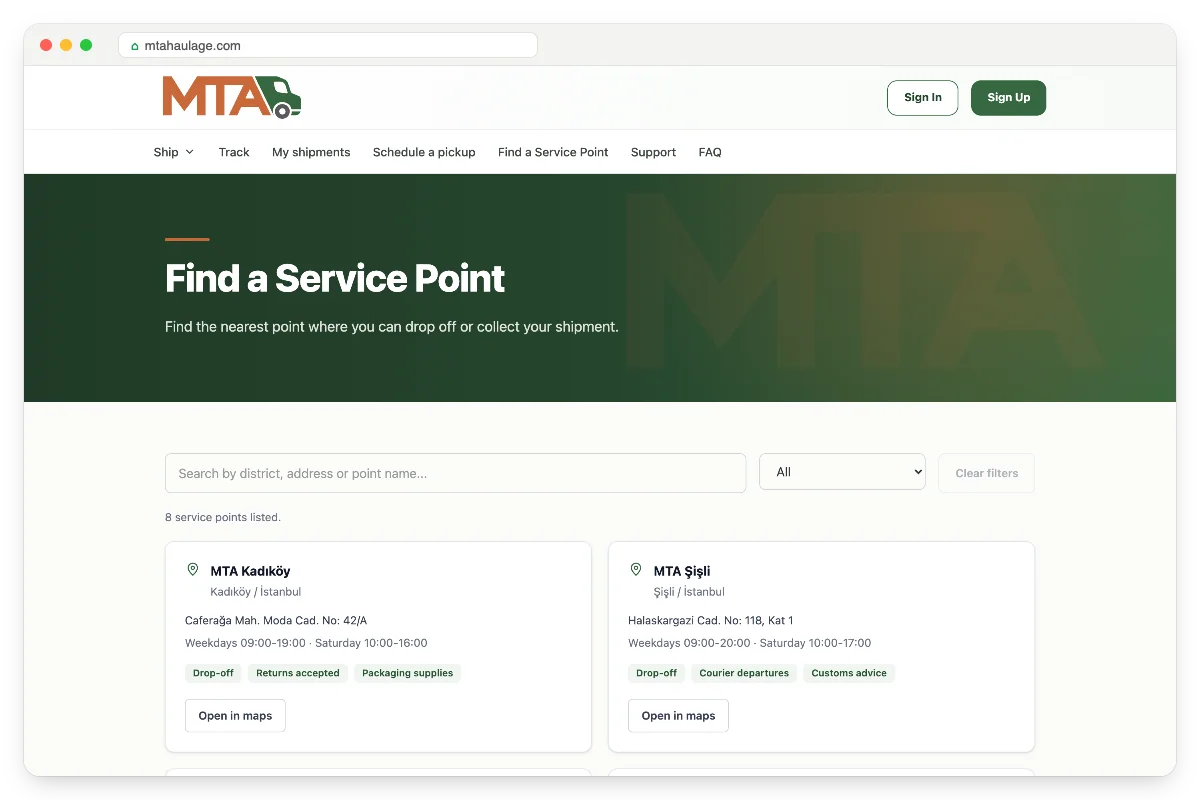Click the green Sign Up button
This screenshot has width=1200, height=800.
click(x=1008, y=98)
